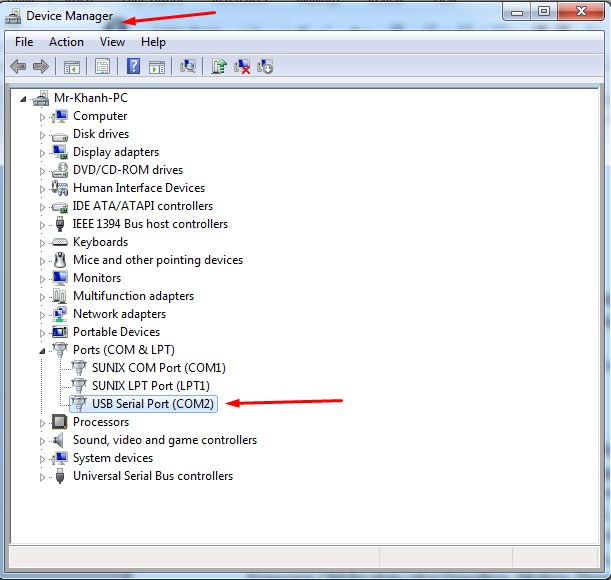Open the Help menu
The width and height of the screenshot is (611, 580).
tap(153, 42)
